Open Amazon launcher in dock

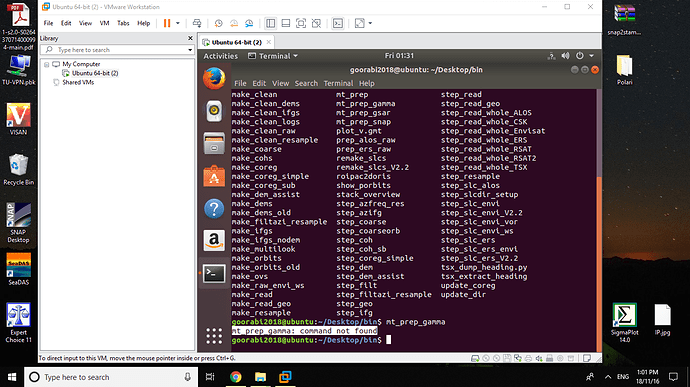[214, 240]
